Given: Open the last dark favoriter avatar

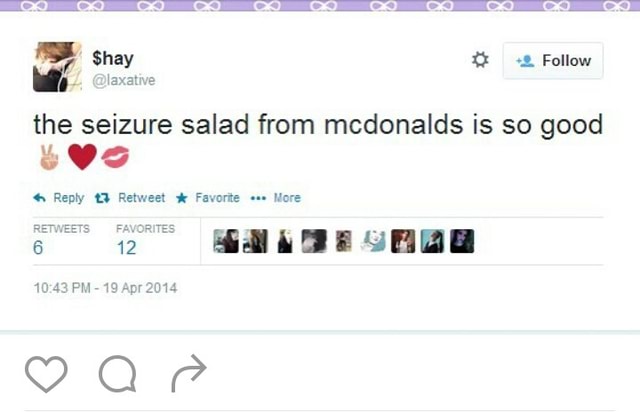Looking at the screenshot, I should (462, 241).
